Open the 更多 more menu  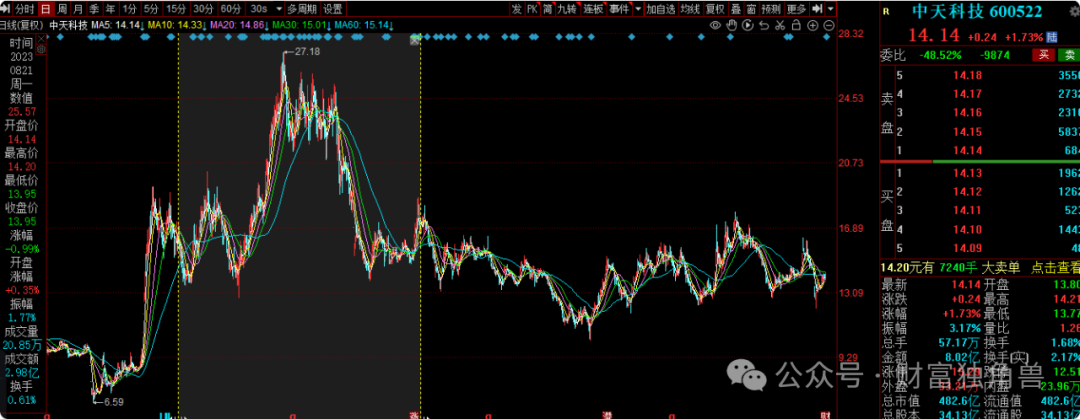[797, 9]
